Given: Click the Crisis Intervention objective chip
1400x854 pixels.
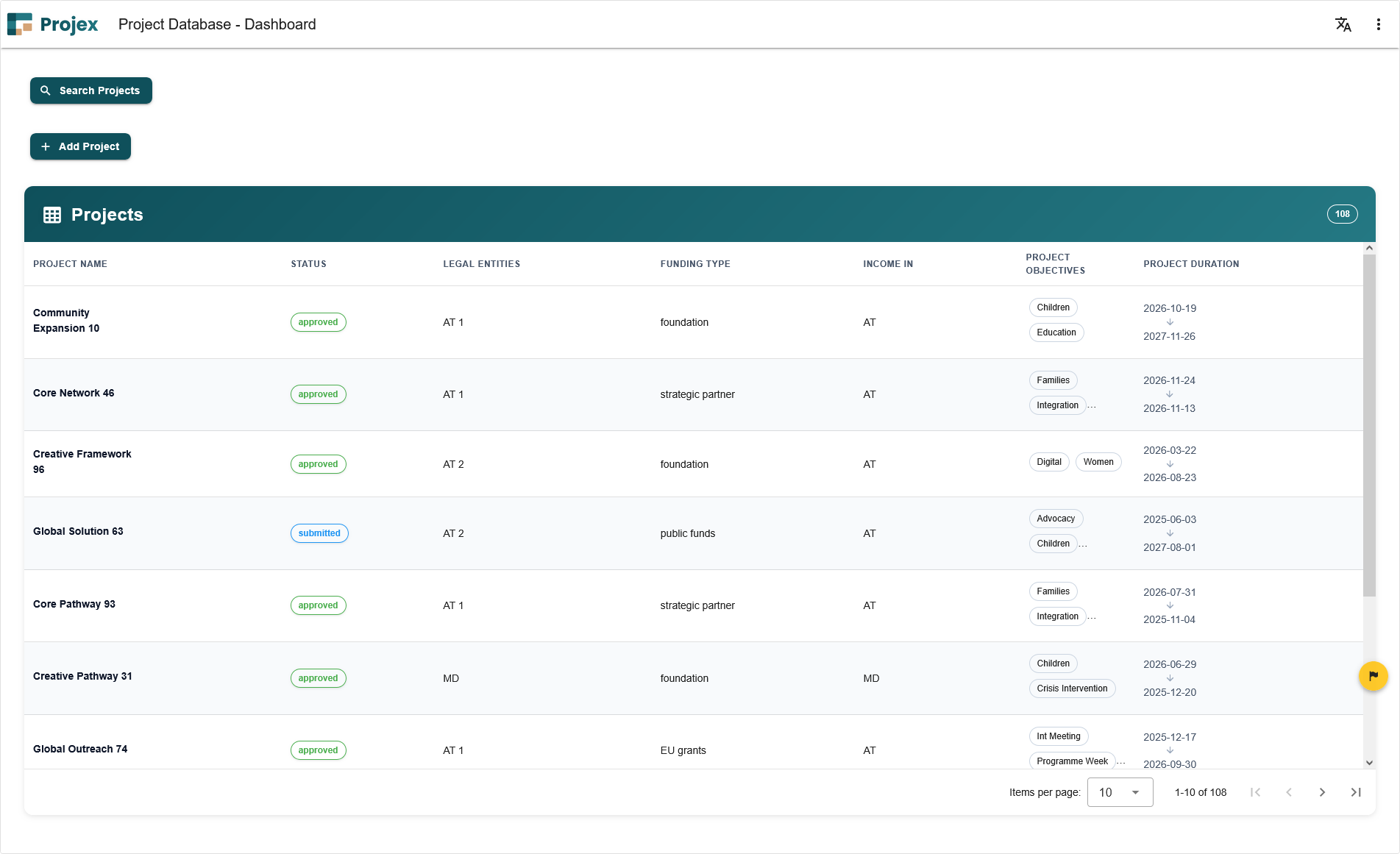Looking at the screenshot, I should click(x=1071, y=688).
